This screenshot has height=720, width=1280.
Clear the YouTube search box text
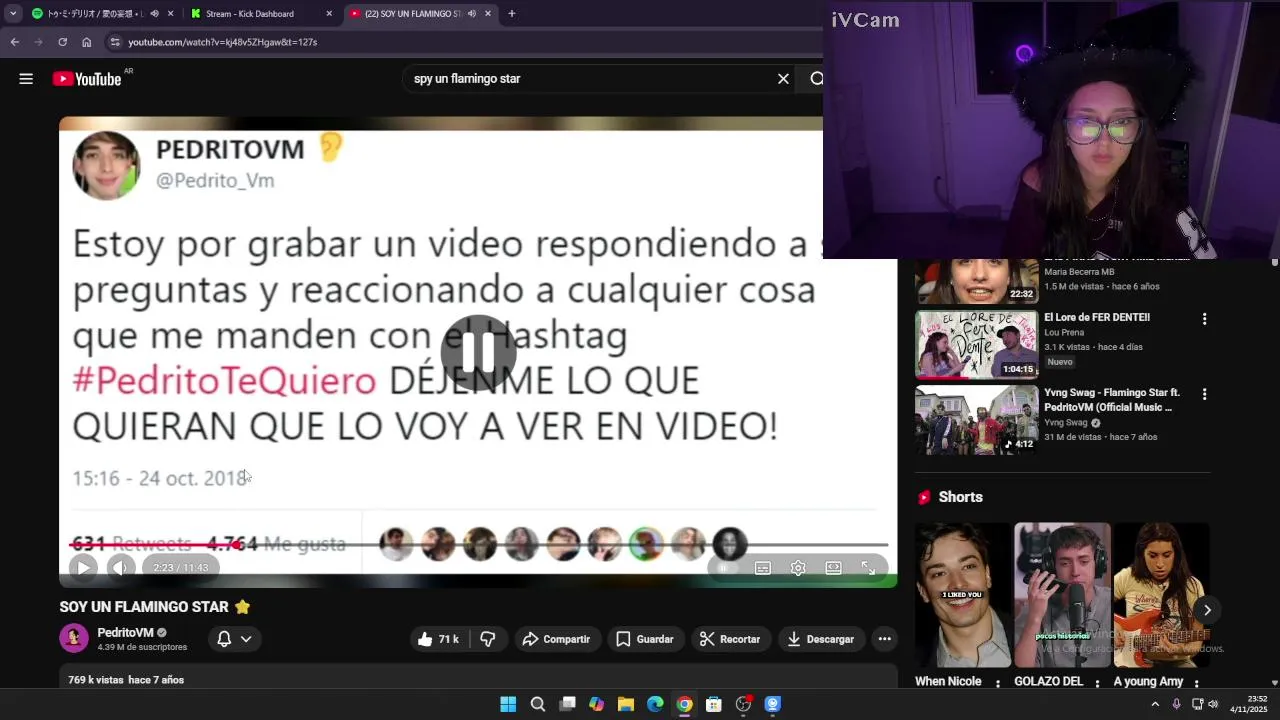(x=783, y=79)
